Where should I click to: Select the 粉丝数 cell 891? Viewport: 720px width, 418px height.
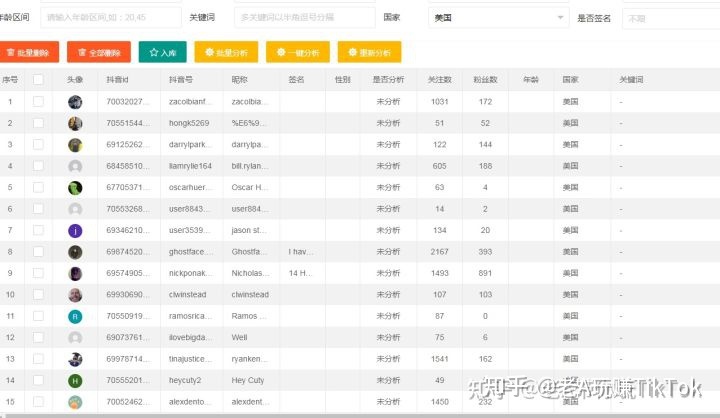tap(485, 273)
